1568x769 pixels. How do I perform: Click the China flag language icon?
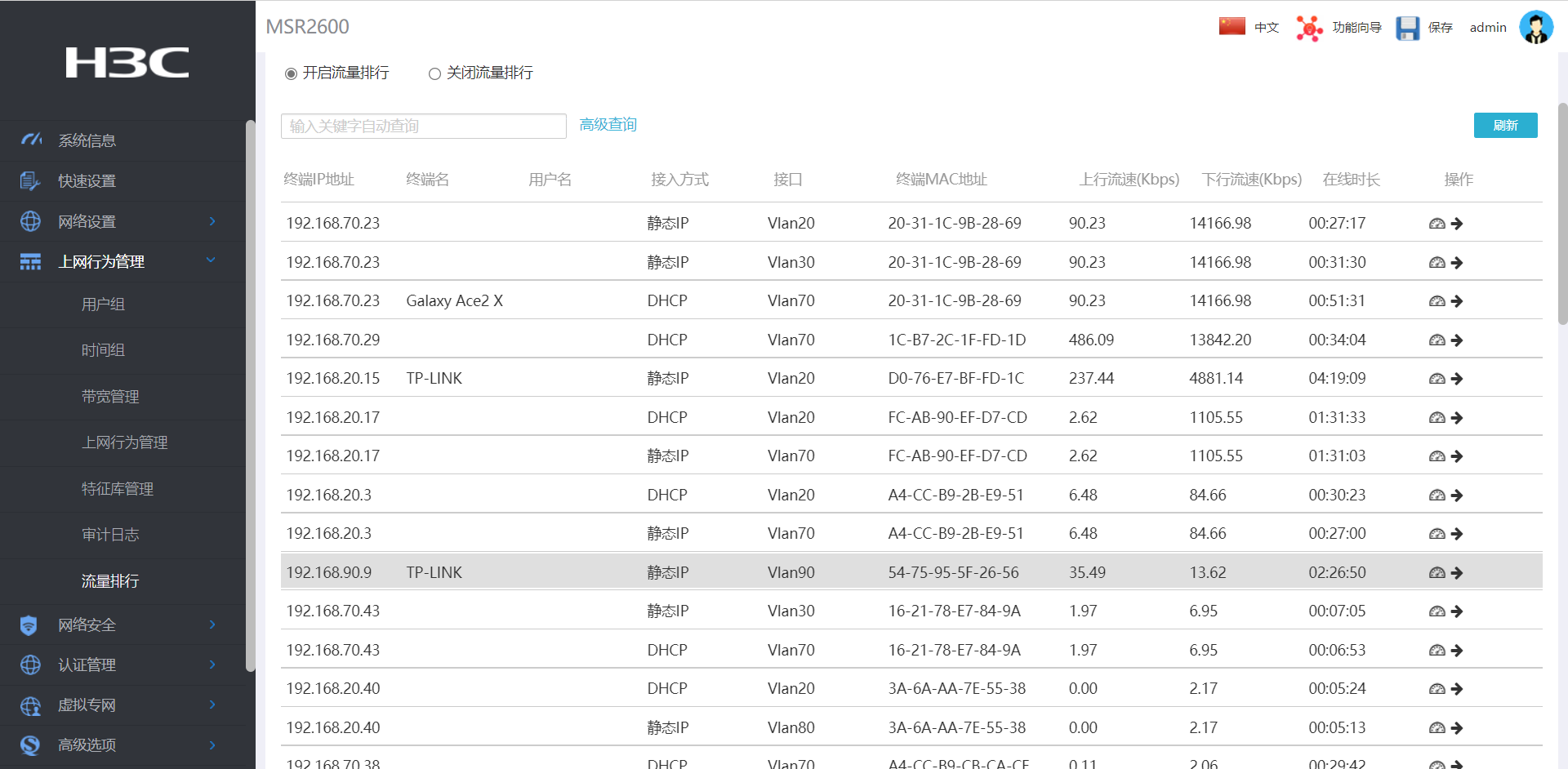click(x=1232, y=26)
